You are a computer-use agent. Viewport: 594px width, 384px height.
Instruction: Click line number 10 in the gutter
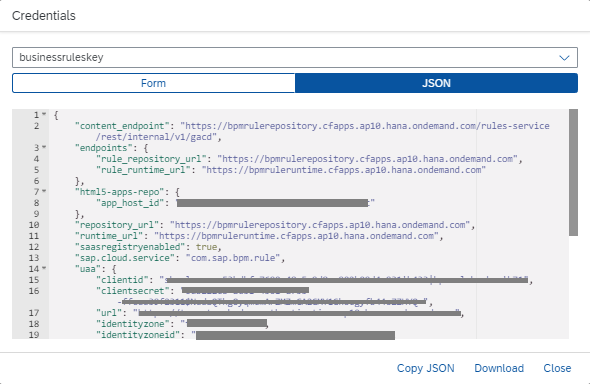34,225
